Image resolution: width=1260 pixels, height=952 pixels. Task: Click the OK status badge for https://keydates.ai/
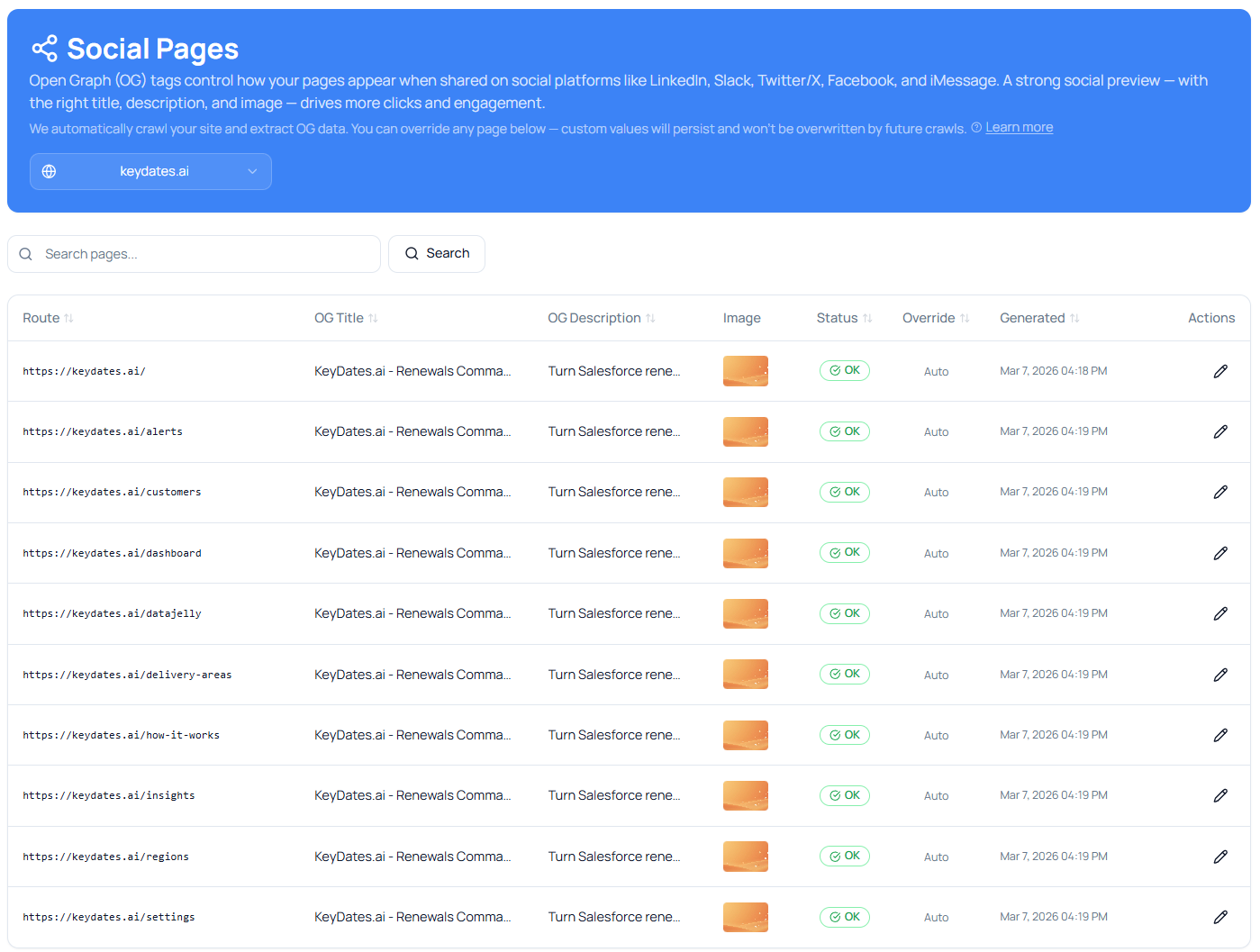(x=845, y=370)
